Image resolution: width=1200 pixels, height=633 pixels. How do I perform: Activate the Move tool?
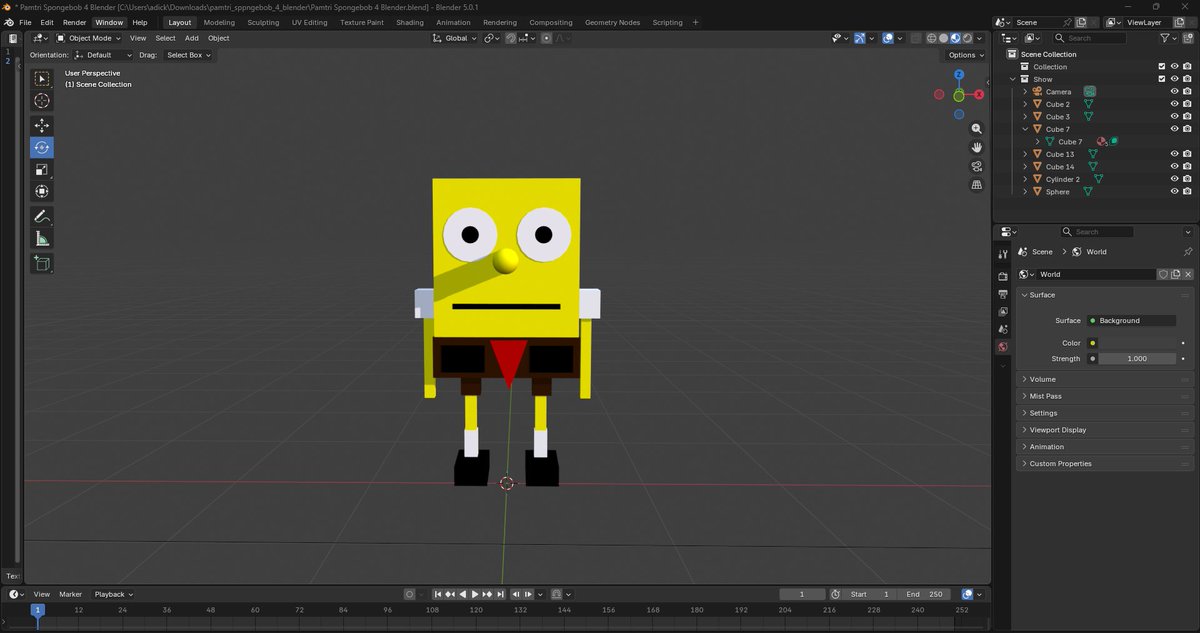(x=42, y=125)
